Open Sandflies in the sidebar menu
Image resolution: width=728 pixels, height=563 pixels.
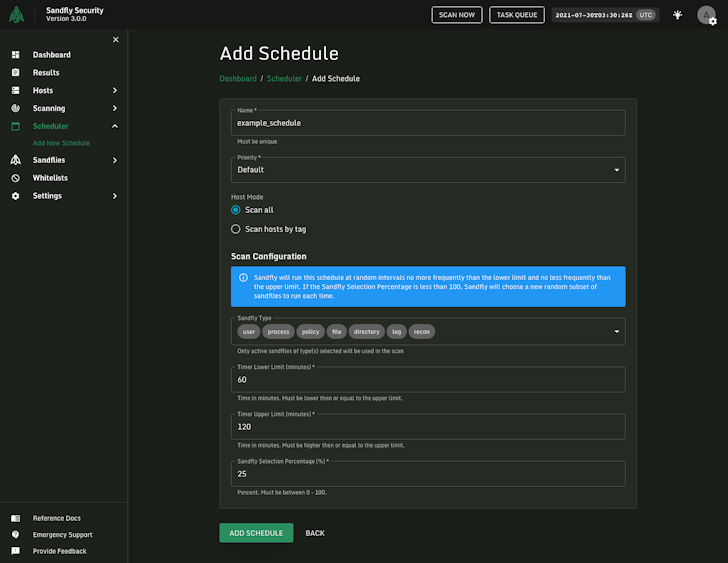(x=49, y=160)
